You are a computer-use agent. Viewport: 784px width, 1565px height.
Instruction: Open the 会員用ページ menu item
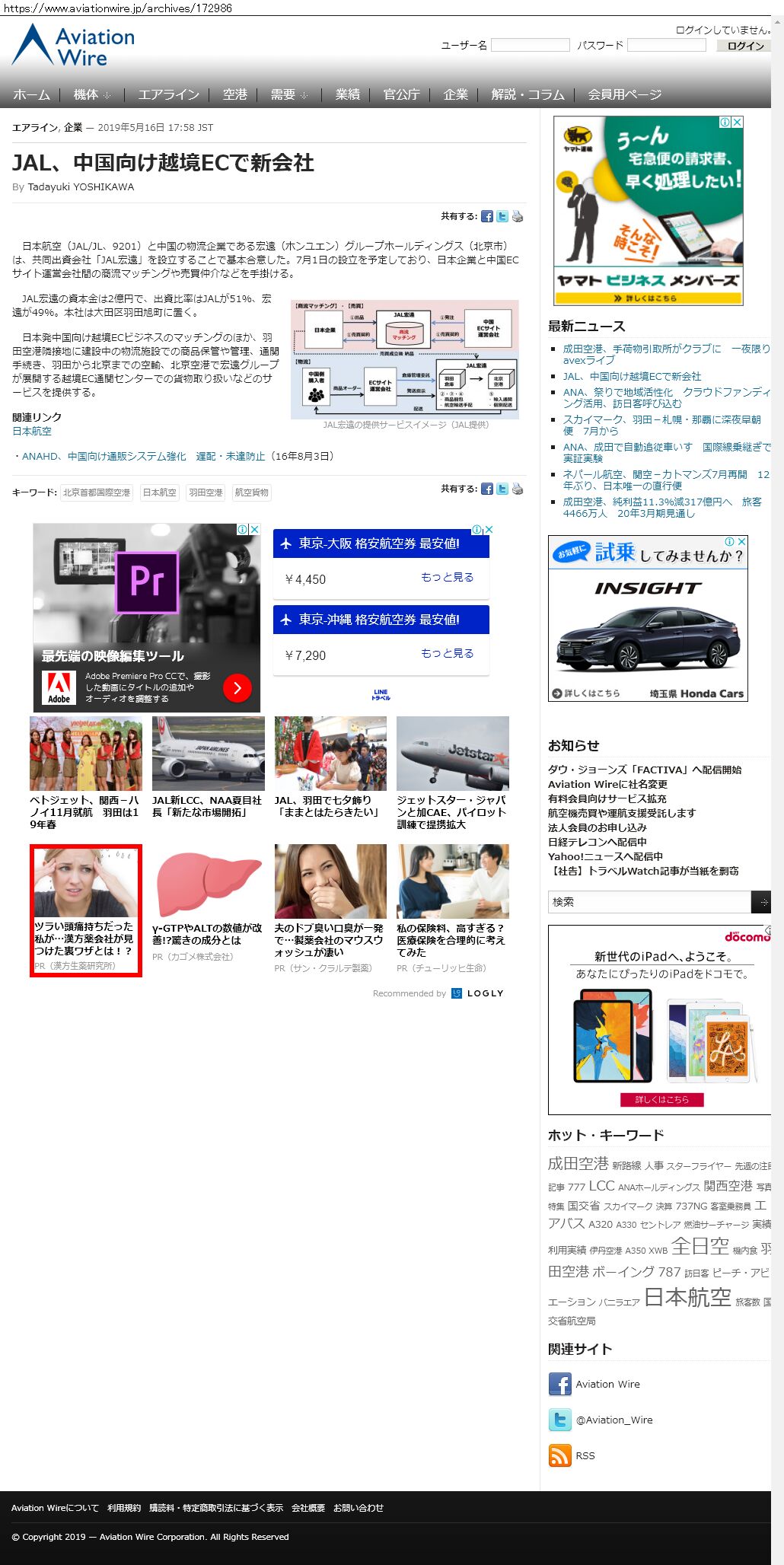coord(624,94)
